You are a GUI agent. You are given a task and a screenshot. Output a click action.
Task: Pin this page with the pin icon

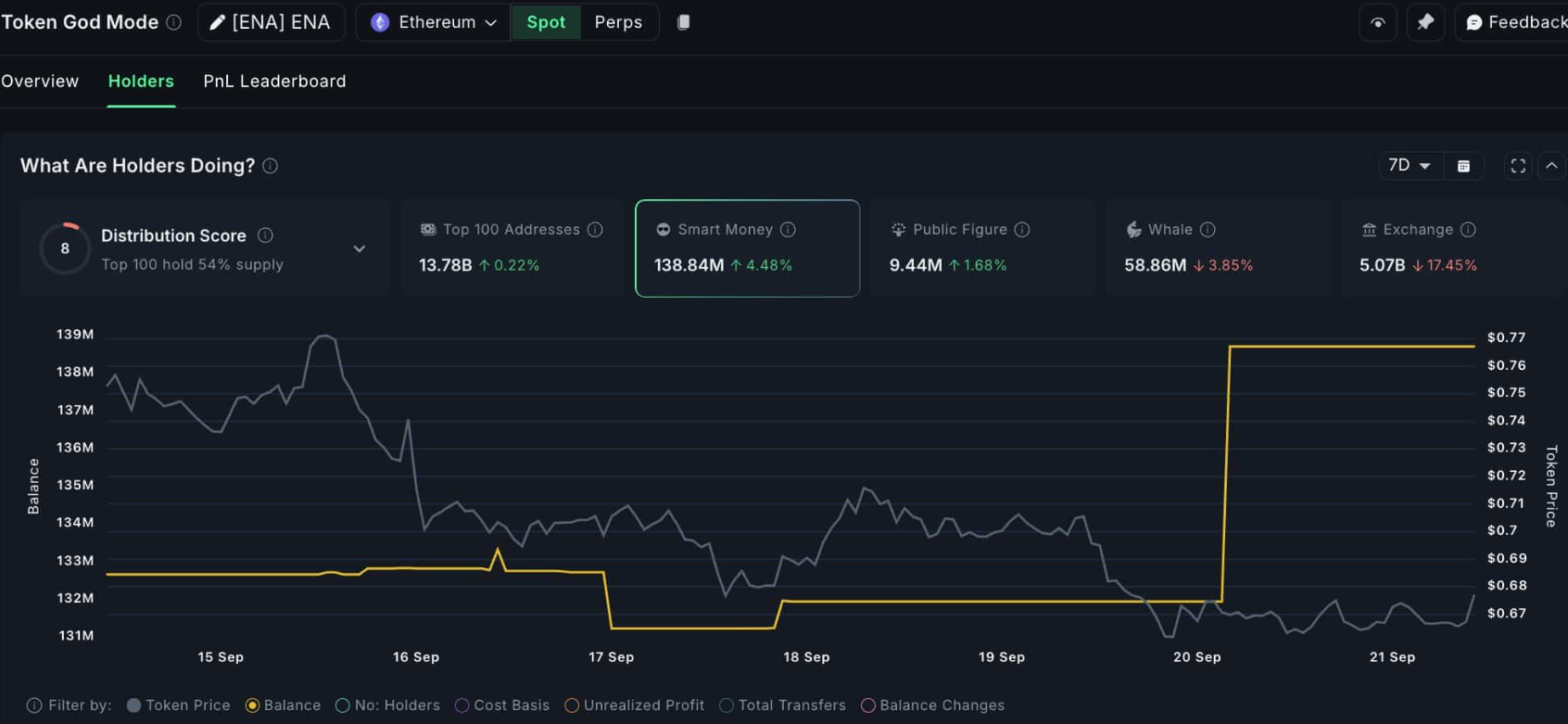[x=1425, y=22]
